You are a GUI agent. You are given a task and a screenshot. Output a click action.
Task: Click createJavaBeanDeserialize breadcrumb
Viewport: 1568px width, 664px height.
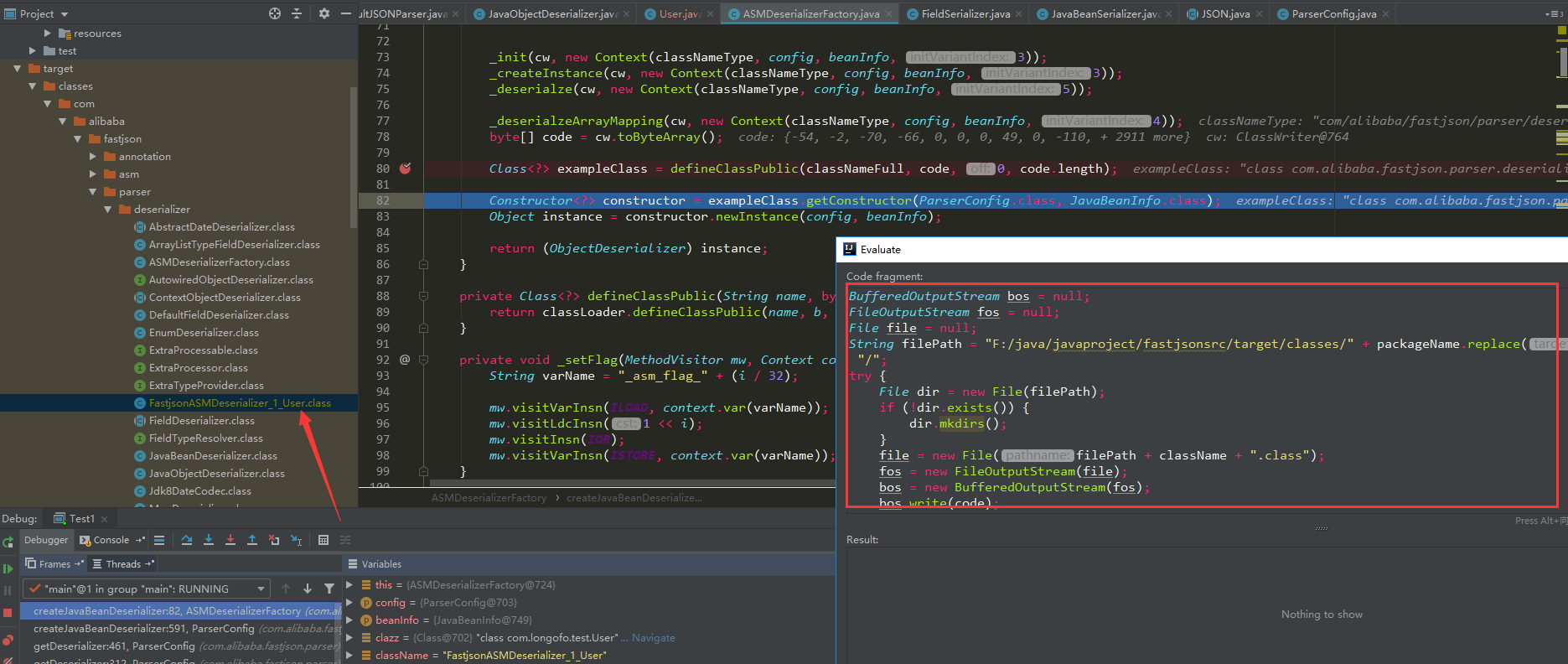[634, 498]
